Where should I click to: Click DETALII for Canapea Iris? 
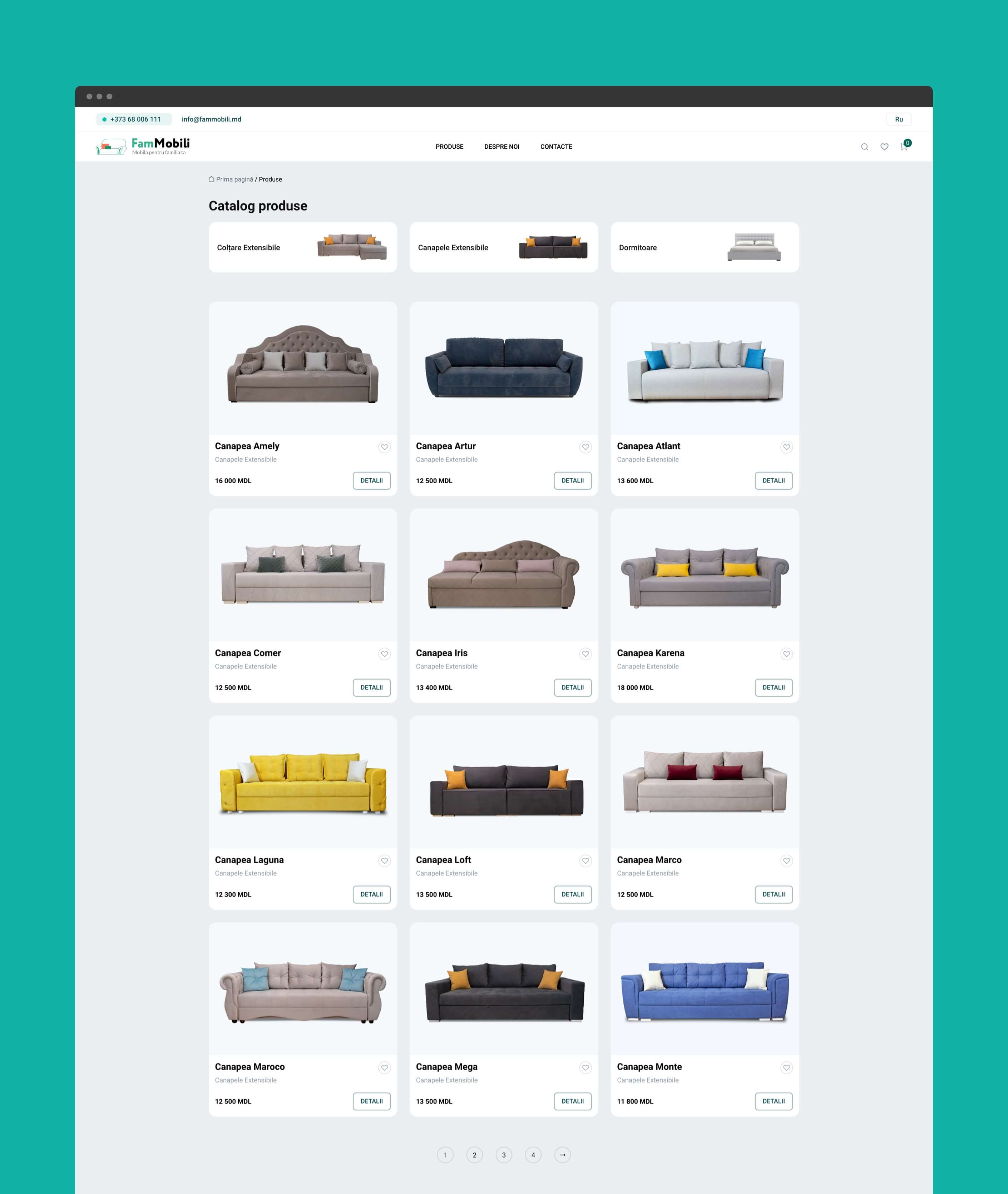tap(573, 687)
